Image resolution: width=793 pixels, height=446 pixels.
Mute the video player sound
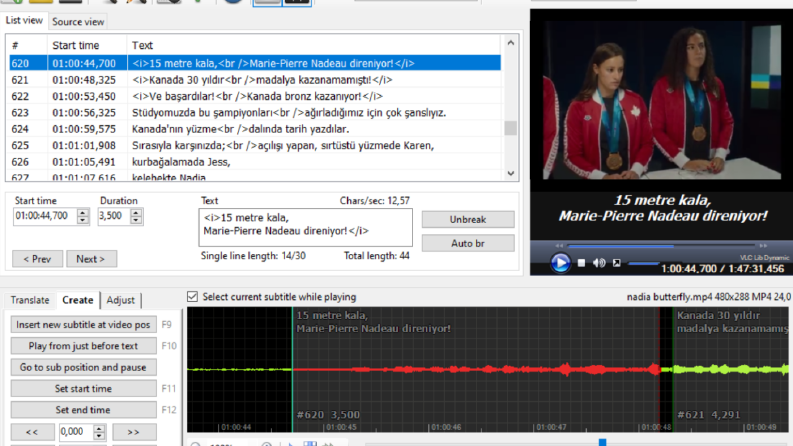599,263
